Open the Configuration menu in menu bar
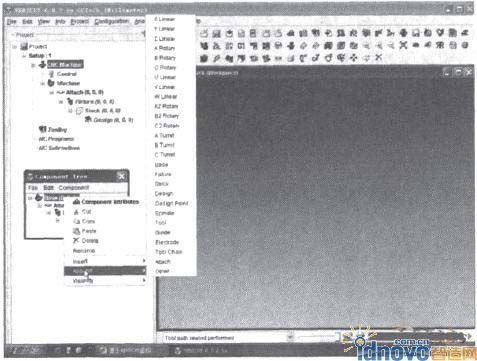 [x=111, y=21]
